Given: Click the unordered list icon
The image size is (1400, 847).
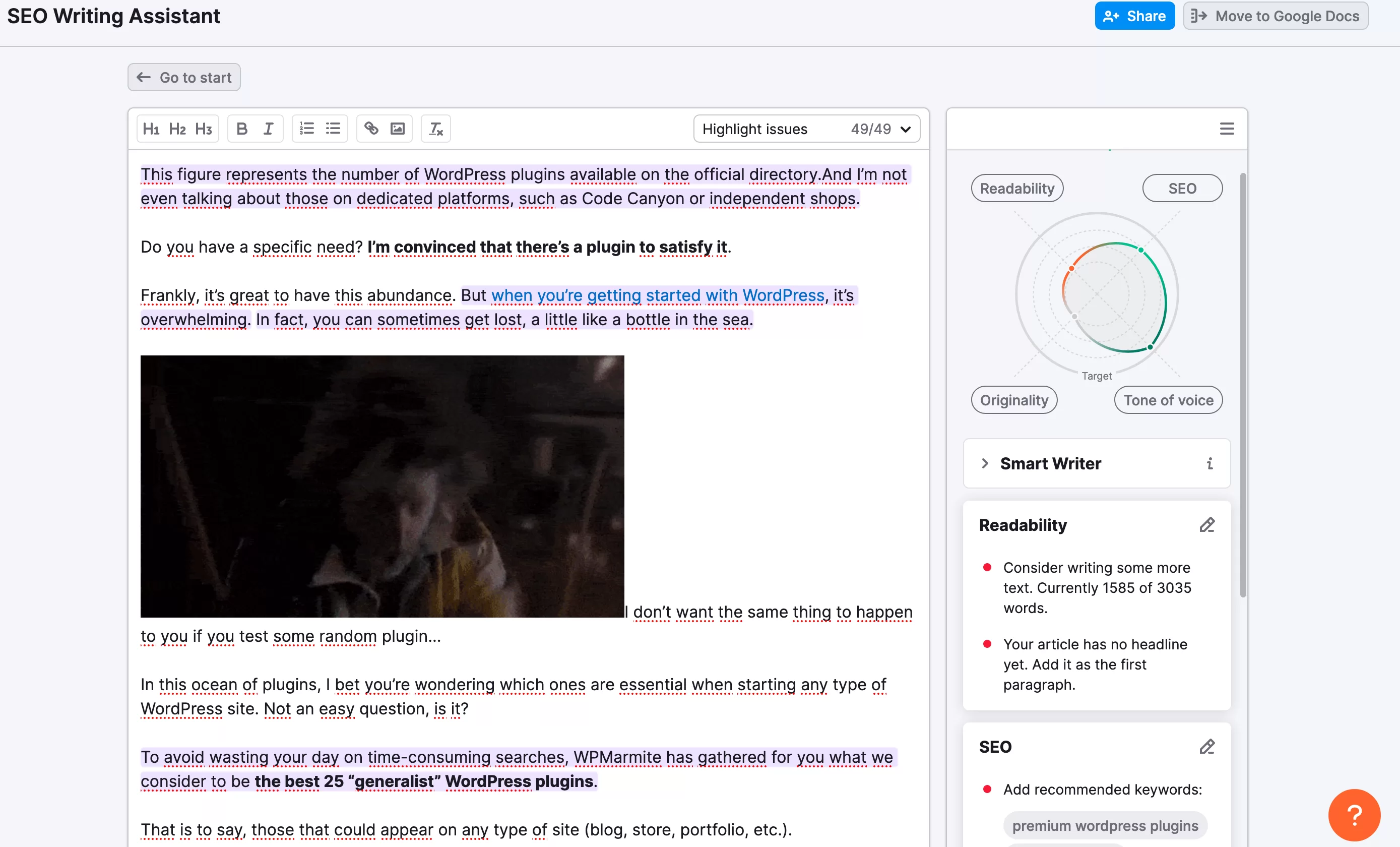Looking at the screenshot, I should [x=333, y=127].
